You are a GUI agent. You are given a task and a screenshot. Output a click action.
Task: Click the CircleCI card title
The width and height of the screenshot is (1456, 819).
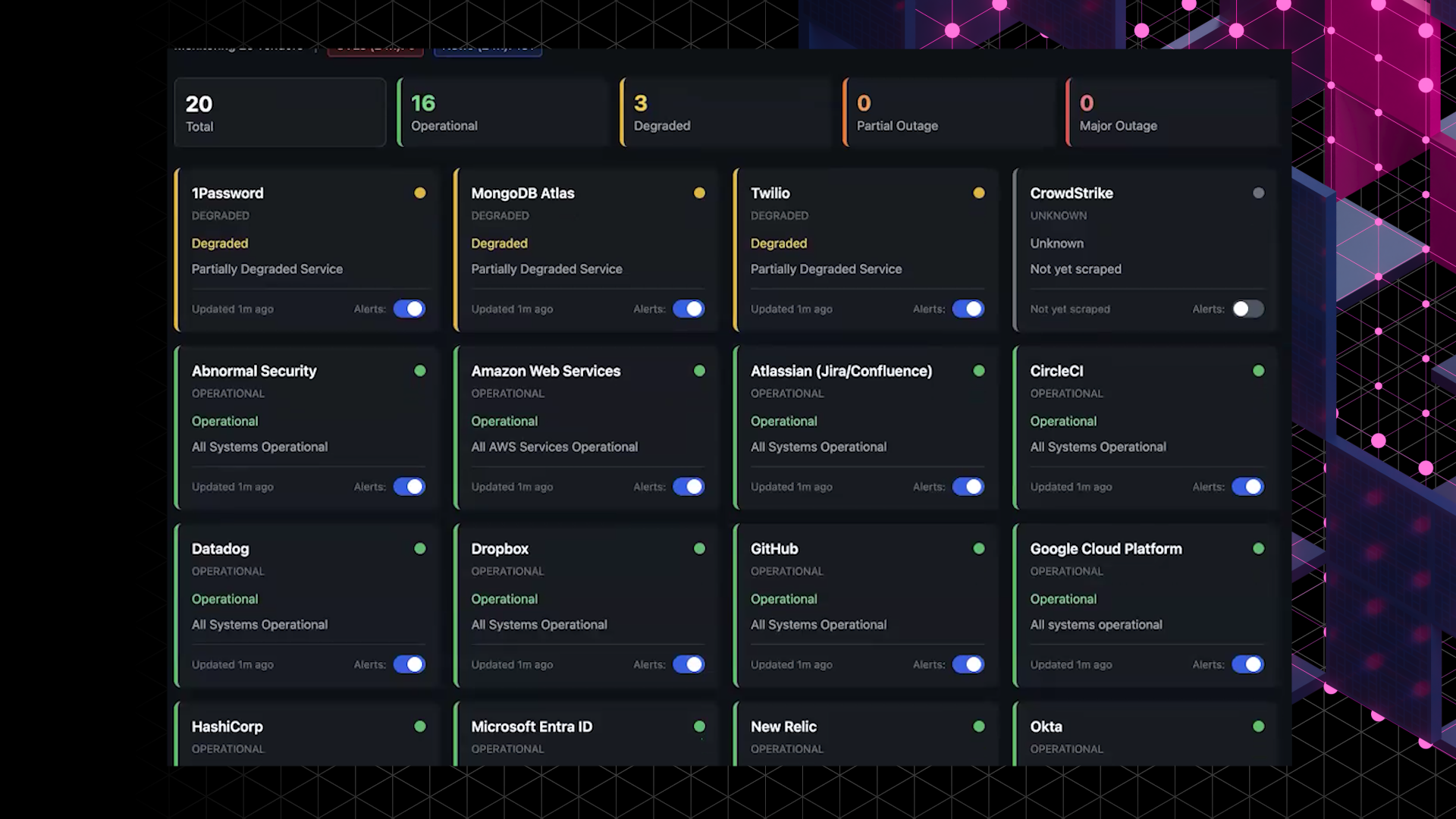tap(1056, 372)
